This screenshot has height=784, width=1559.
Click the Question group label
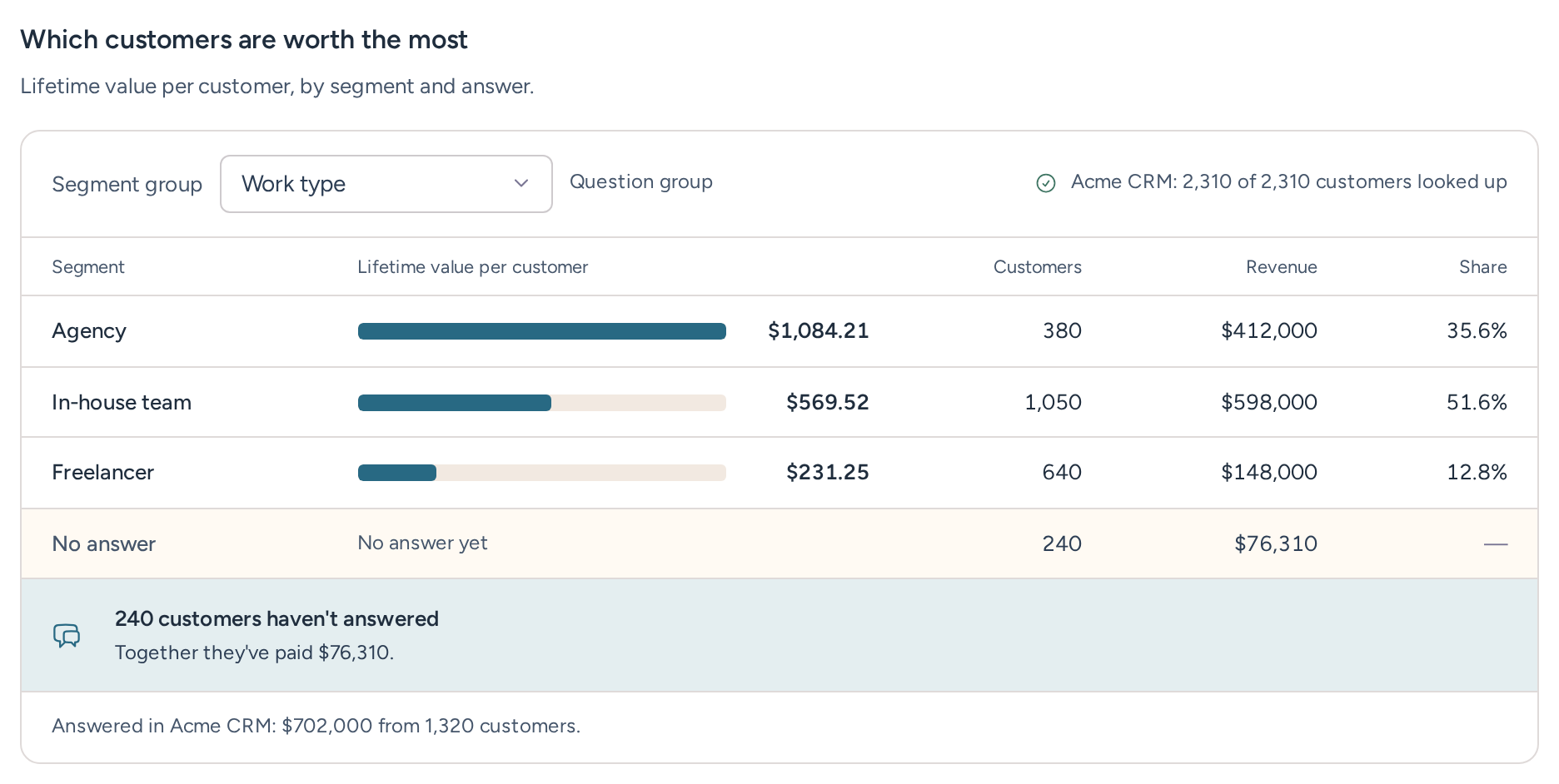641,181
